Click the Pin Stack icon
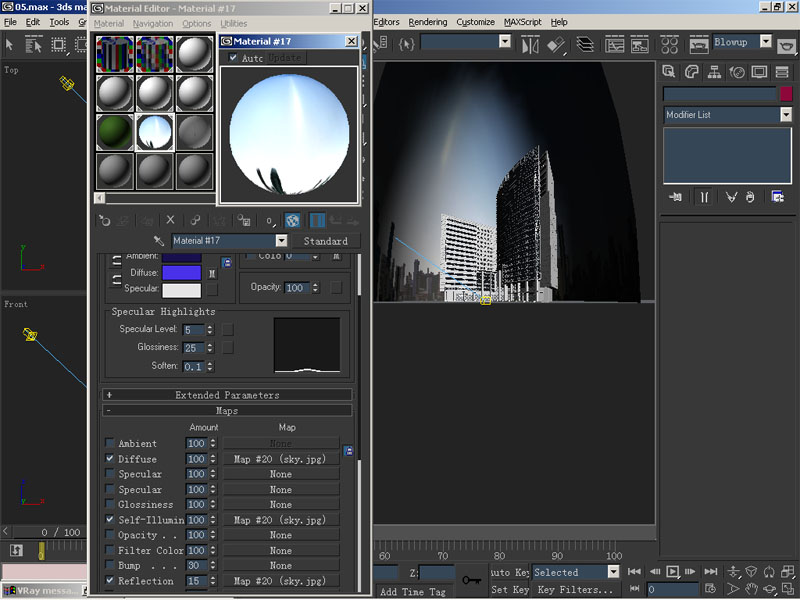Screen dimensions: 800x600 pyautogui.click(x=675, y=197)
